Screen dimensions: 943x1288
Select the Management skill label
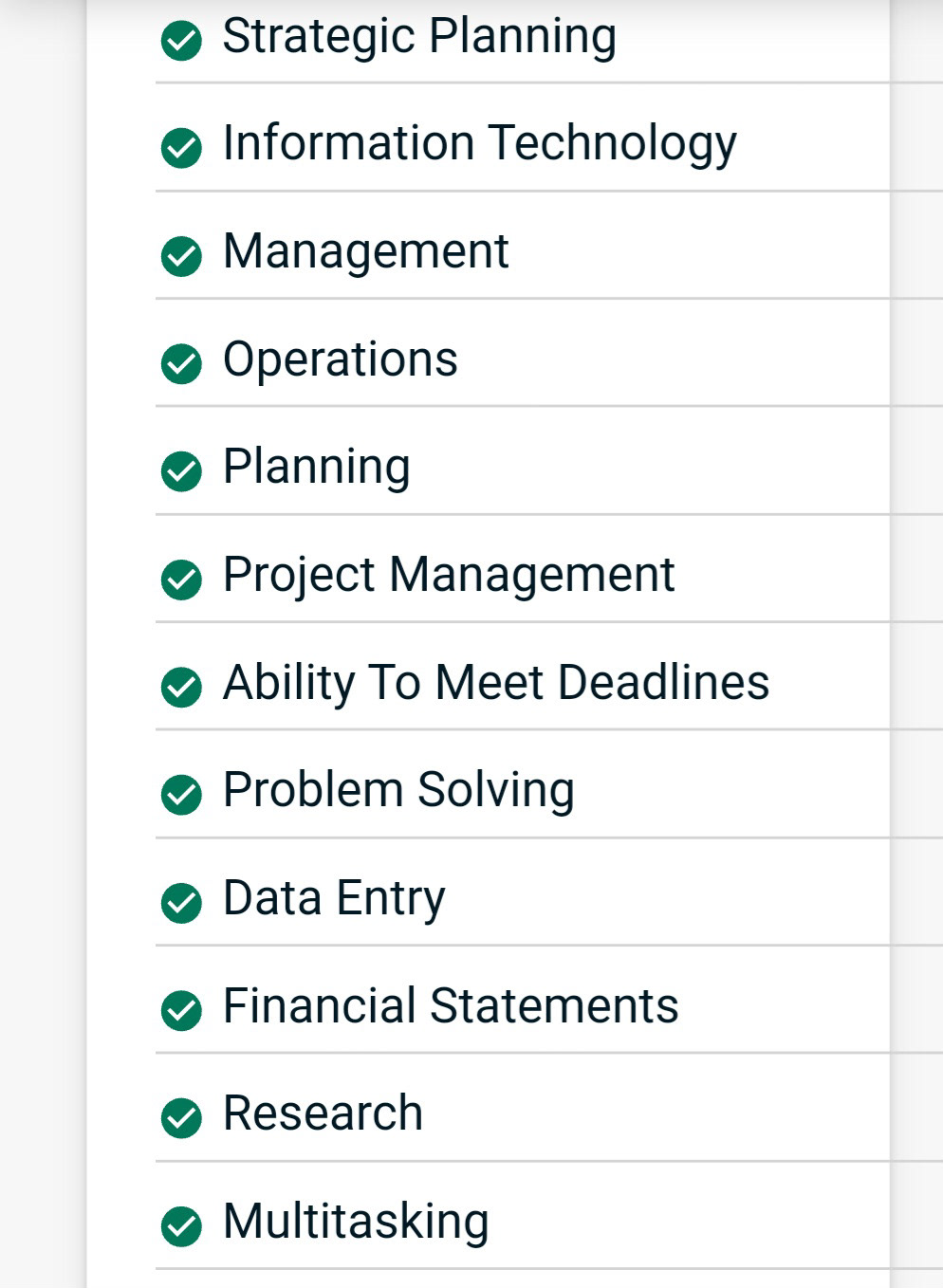365,251
